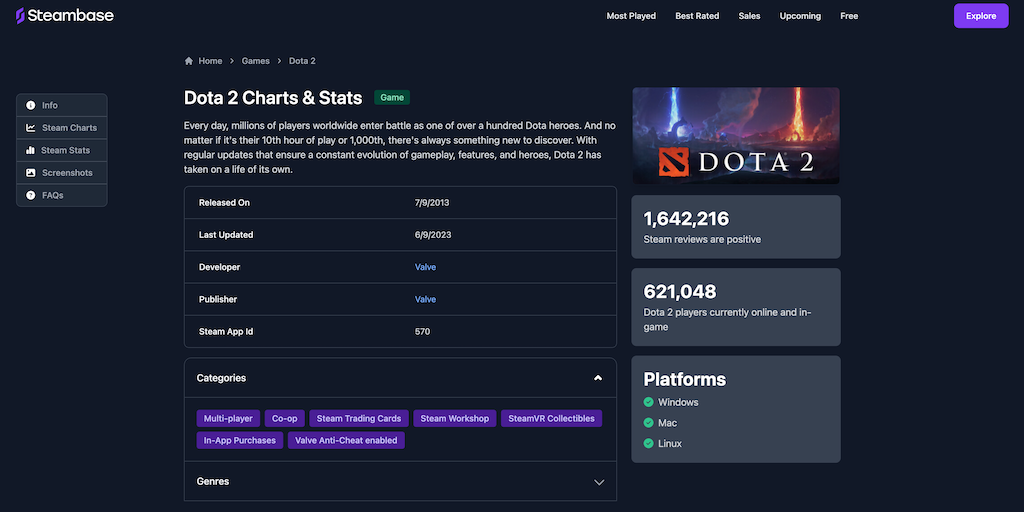Viewport: 1024px width, 512px height.
Task: Click the Steam Charts line-graph icon
Action: click(30, 128)
